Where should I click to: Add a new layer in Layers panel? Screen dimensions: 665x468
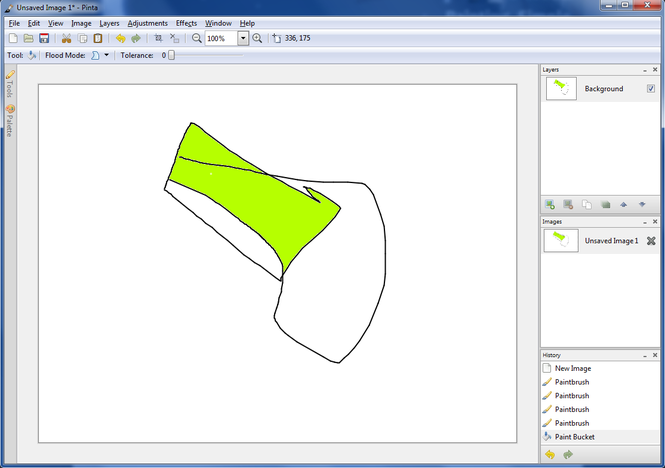(550, 204)
